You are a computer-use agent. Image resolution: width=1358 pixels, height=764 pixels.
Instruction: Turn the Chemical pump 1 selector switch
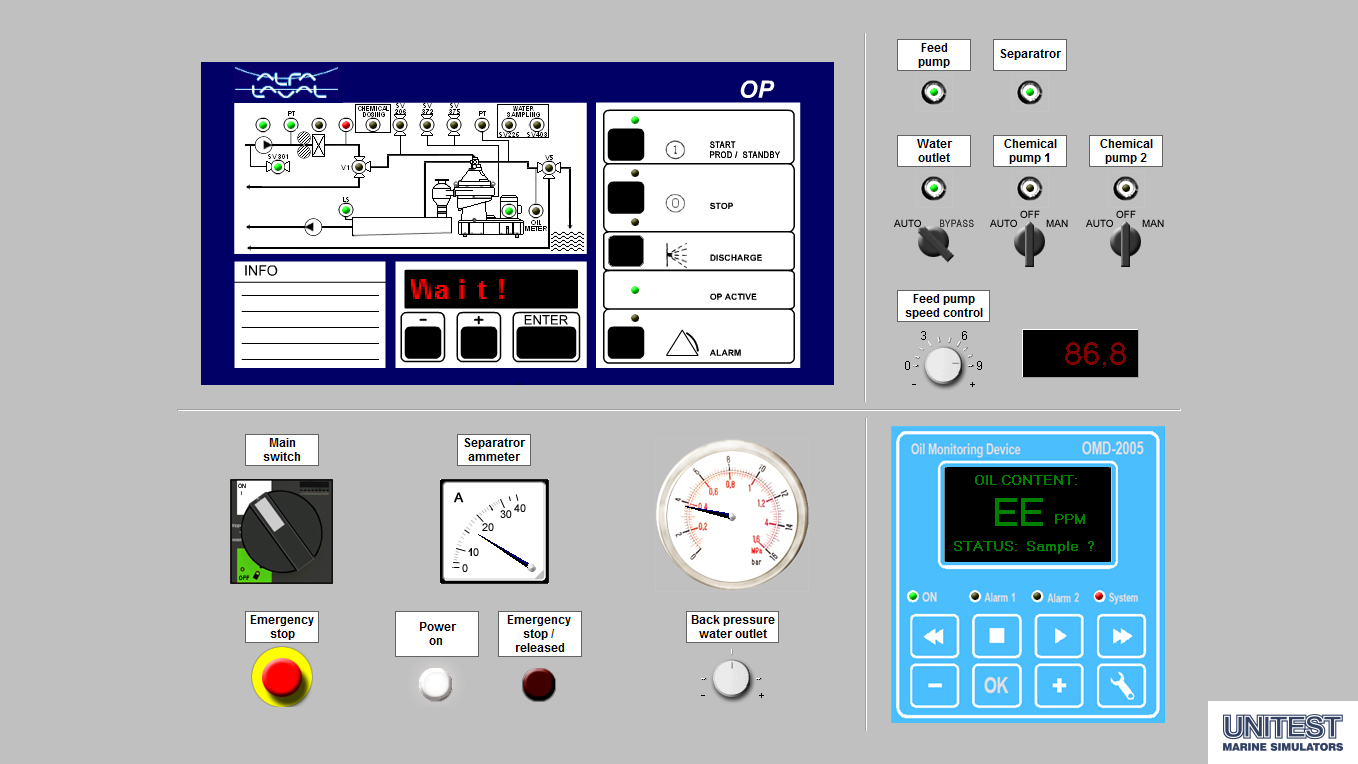[1029, 243]
